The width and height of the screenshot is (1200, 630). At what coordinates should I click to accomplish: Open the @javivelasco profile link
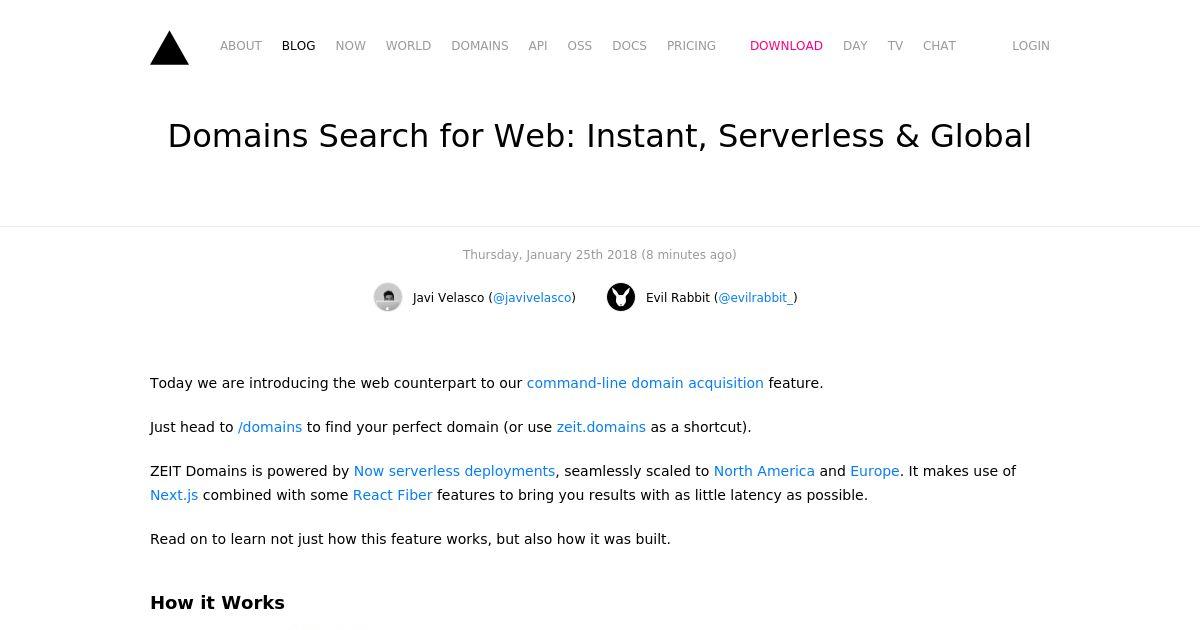(532, 298)
